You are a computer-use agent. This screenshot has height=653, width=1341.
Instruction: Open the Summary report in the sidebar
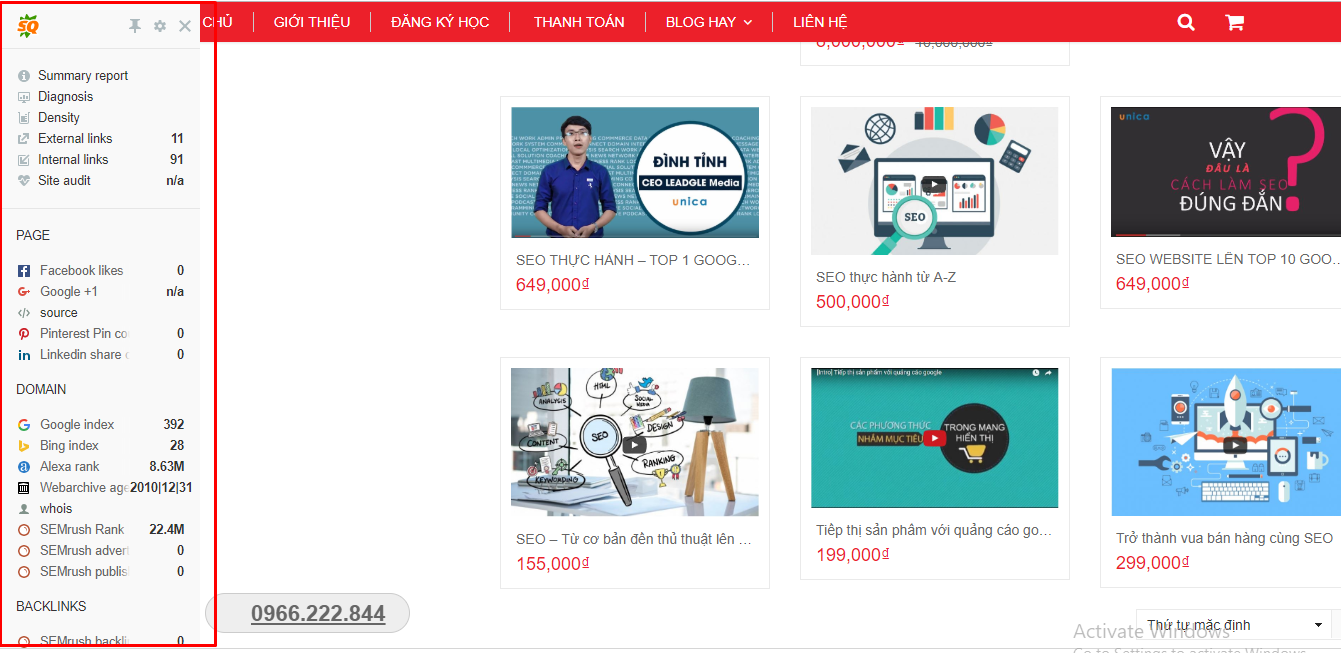coord(83,76)
